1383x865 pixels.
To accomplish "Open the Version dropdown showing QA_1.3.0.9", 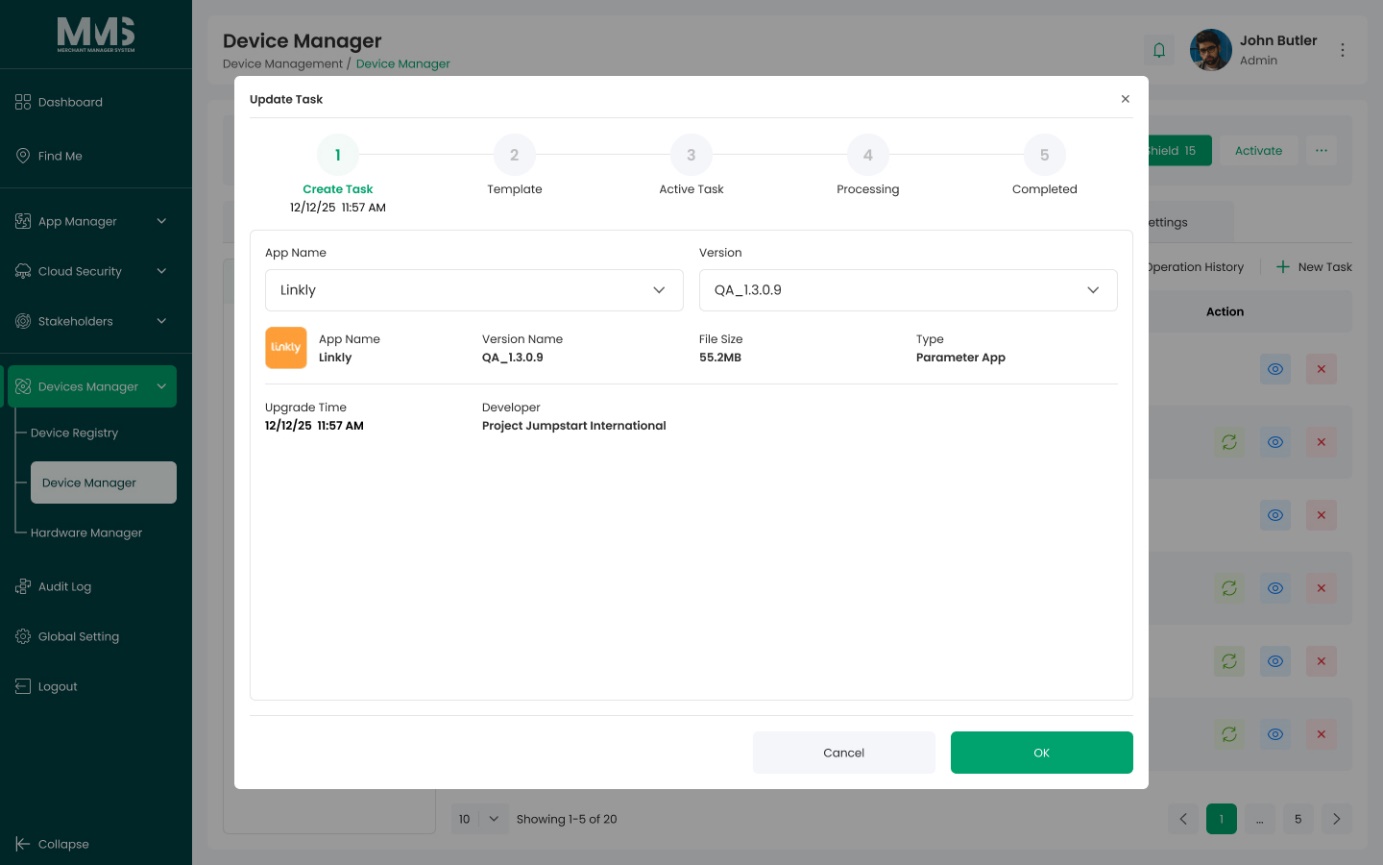I will [x=908, y=290].
